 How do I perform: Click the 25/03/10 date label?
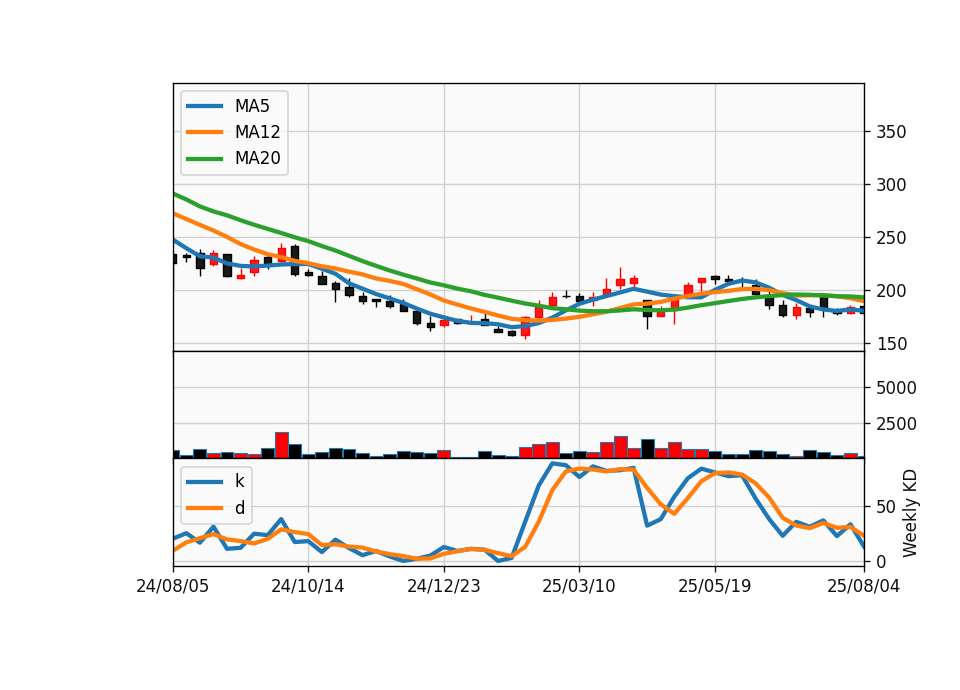(x=579, y=586)
